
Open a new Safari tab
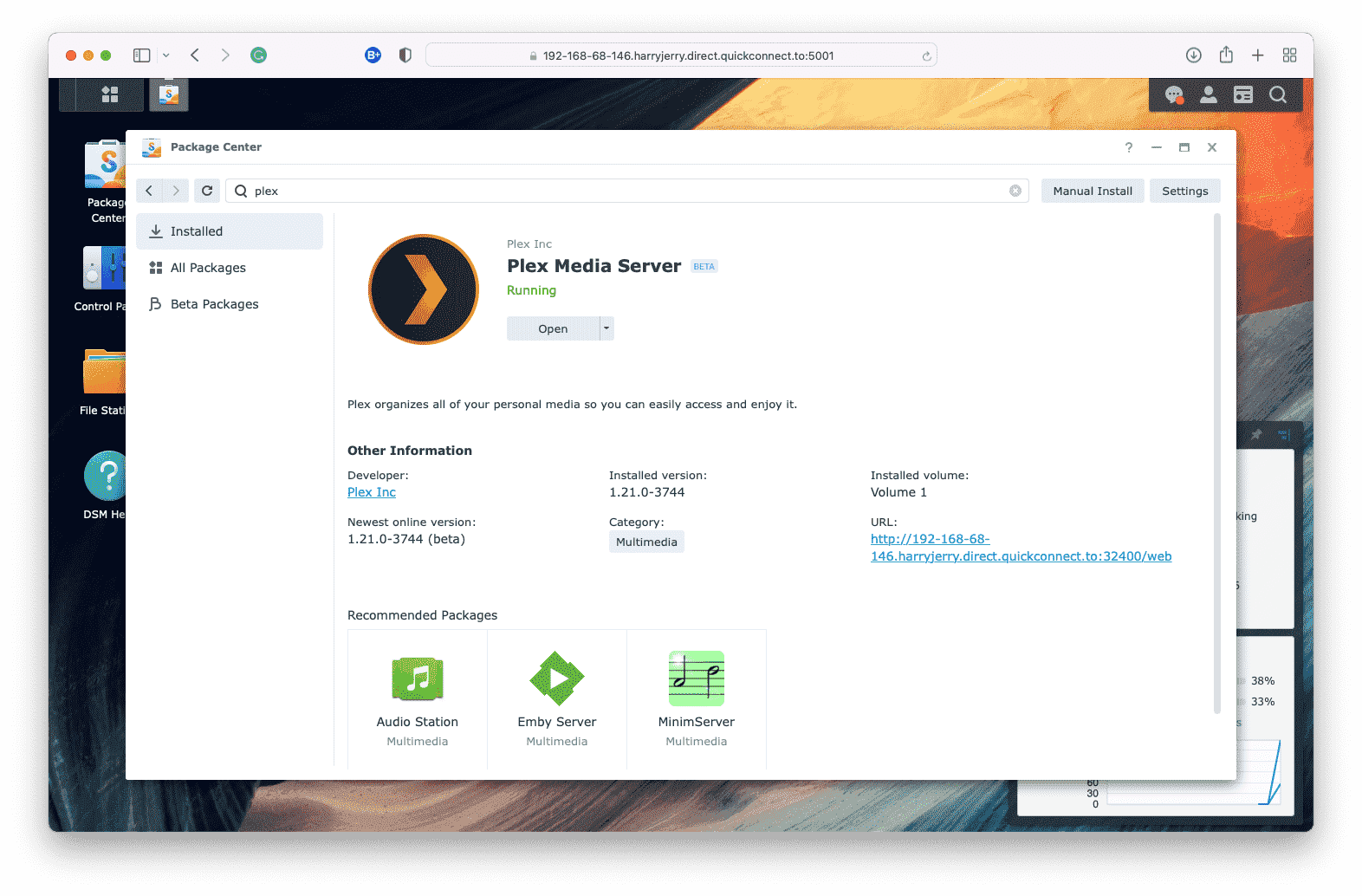[x=1258, y=55]
